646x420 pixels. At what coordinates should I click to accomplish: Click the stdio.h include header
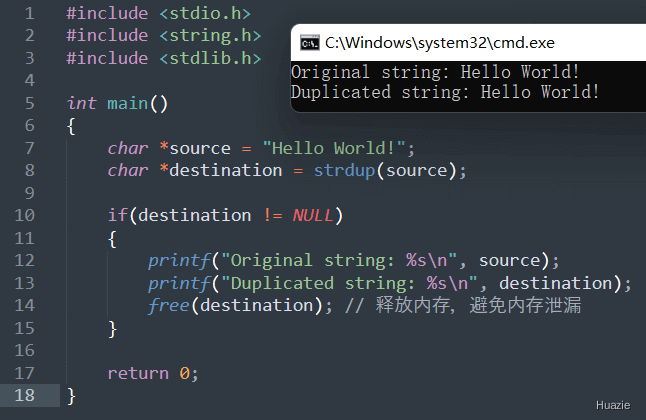point(205,14)
